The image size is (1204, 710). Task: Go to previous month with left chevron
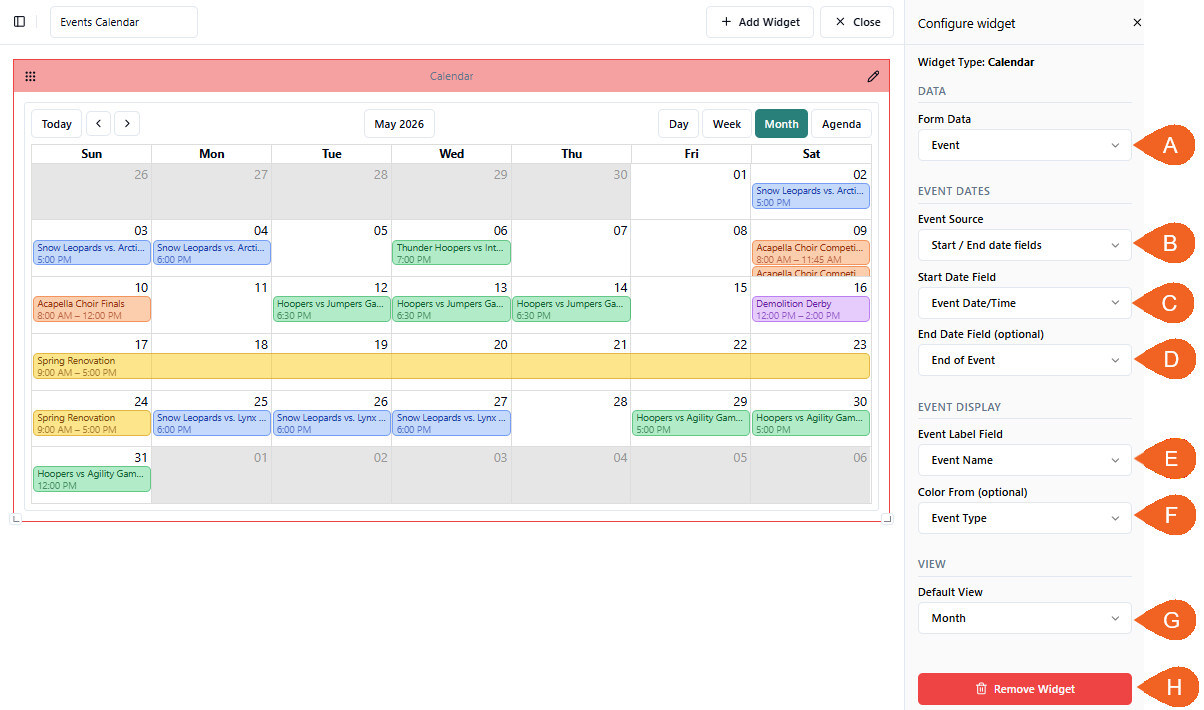click(98, 124)
